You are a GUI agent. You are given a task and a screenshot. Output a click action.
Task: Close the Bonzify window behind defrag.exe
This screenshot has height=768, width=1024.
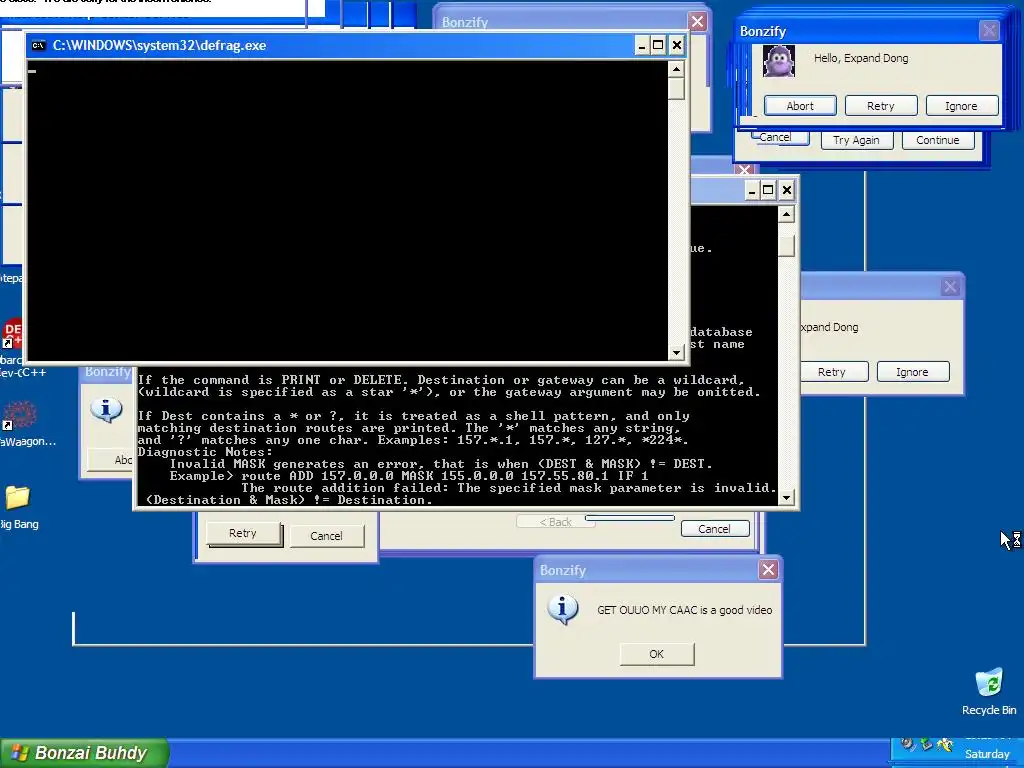tap(697, 22)
